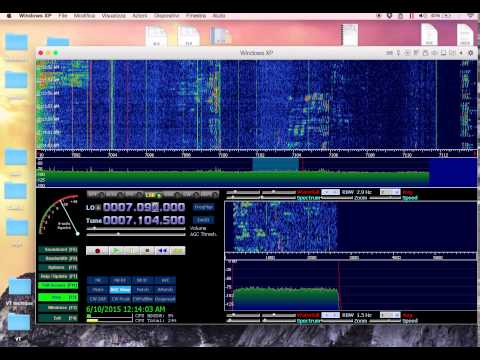Open Options [F7]
Image resolution: width=480 pixels, height=360 pixels.
(x=58, y=267)
